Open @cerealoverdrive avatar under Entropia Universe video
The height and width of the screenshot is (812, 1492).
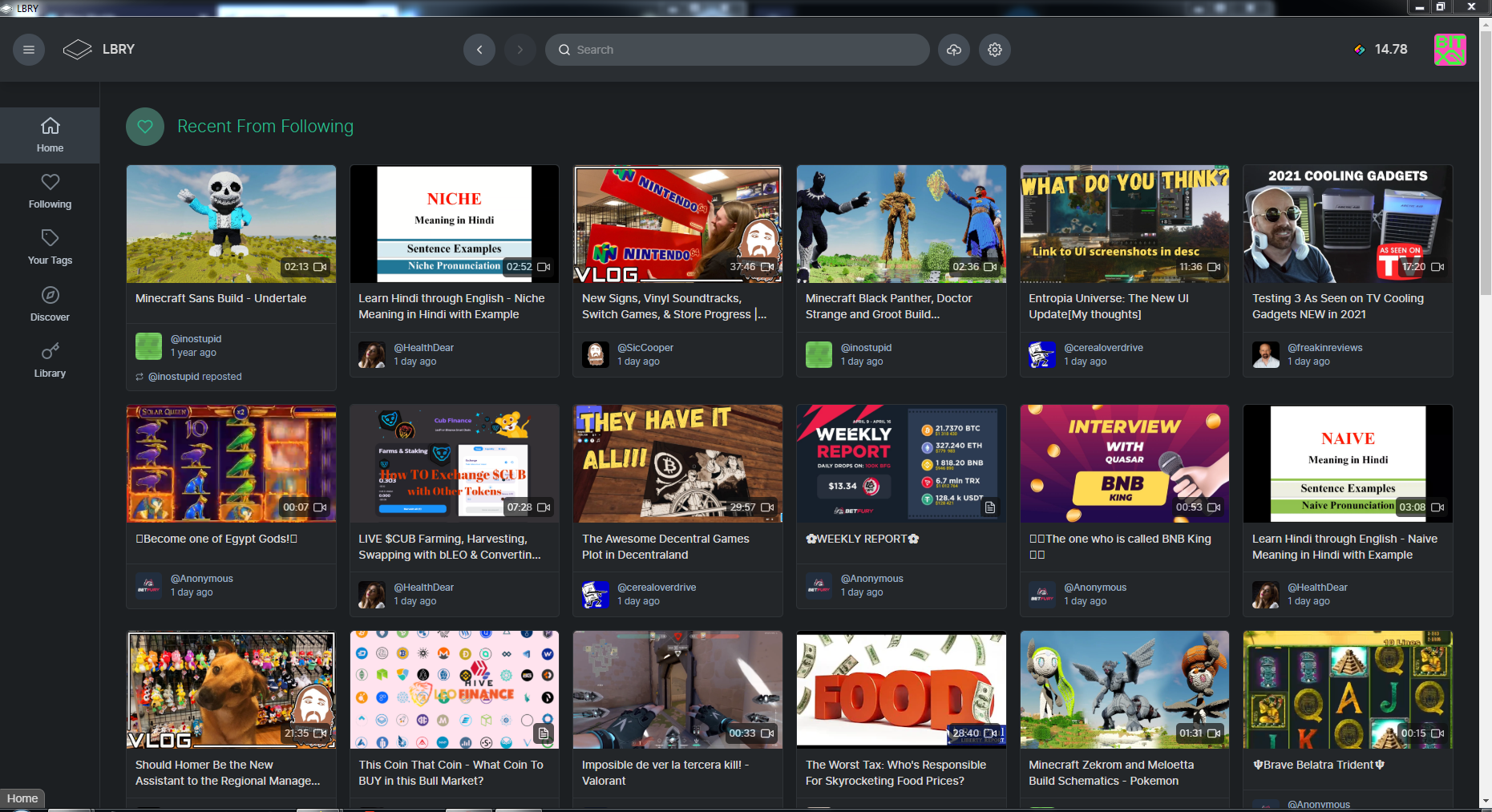(x=1042, y=354)
